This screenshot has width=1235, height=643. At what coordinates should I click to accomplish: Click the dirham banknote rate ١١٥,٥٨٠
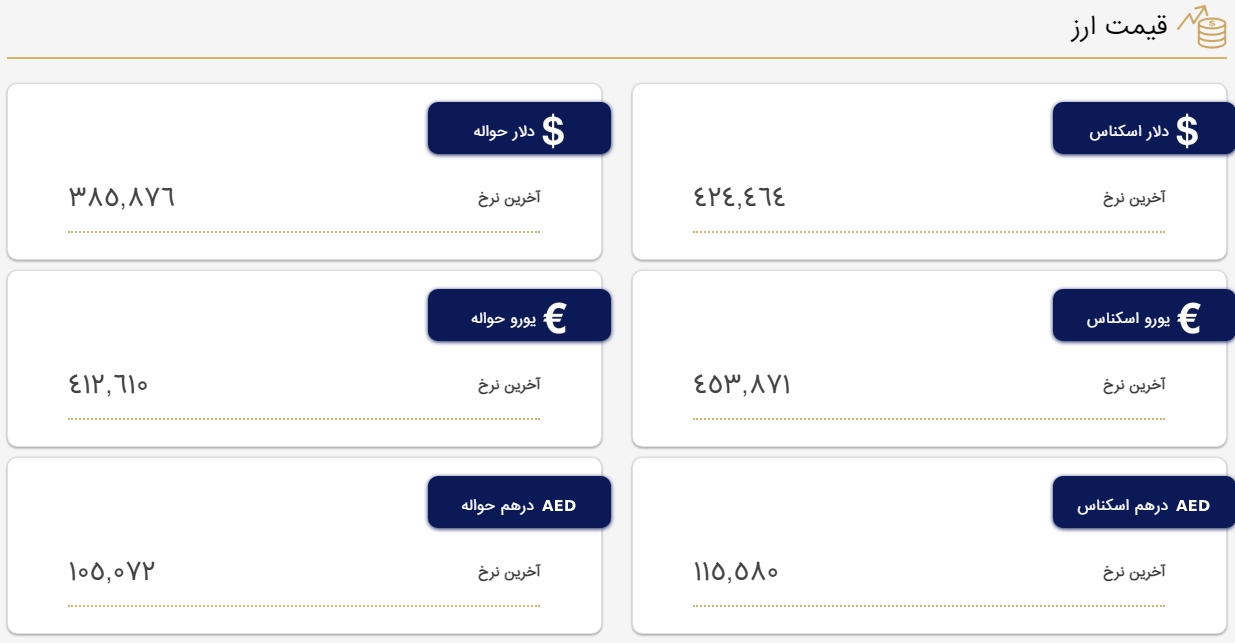736,572
